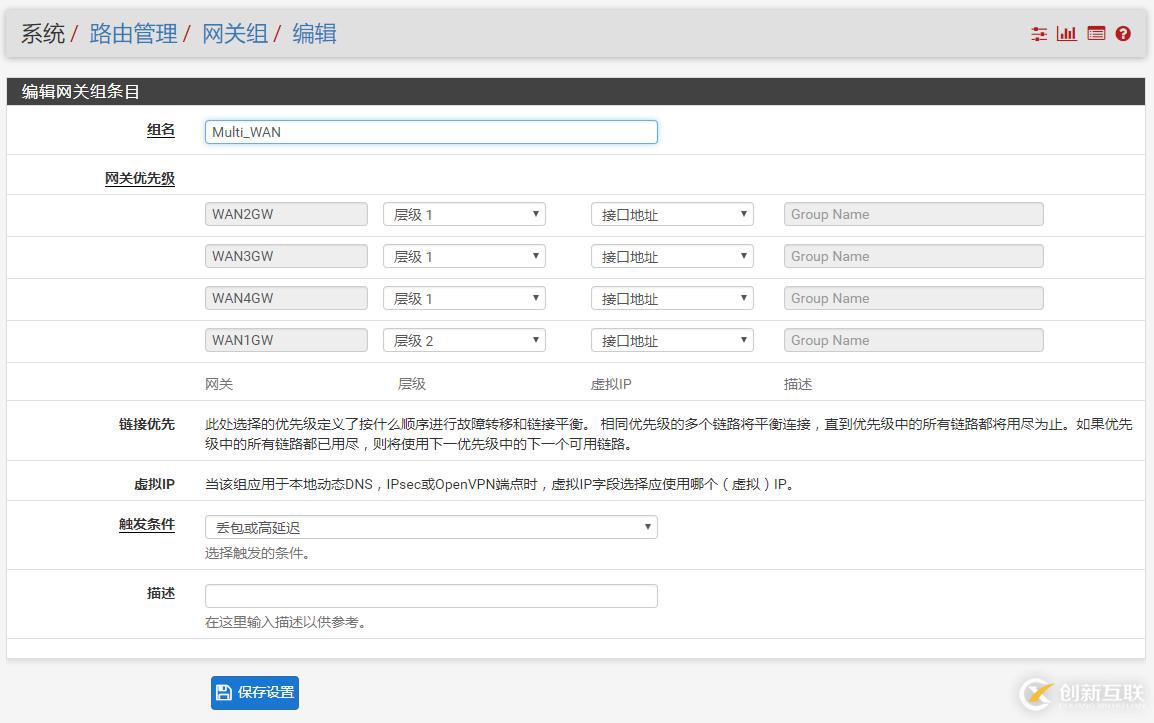Click the Multi_WAN group name field
Screen dimensions: 1154x723
coord(430,131)
